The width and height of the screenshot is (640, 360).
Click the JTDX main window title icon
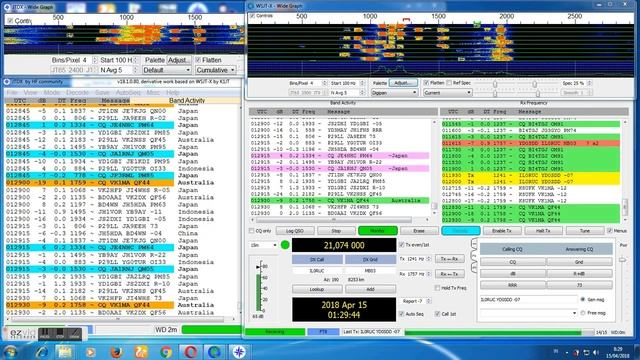(x=7, y=82)
